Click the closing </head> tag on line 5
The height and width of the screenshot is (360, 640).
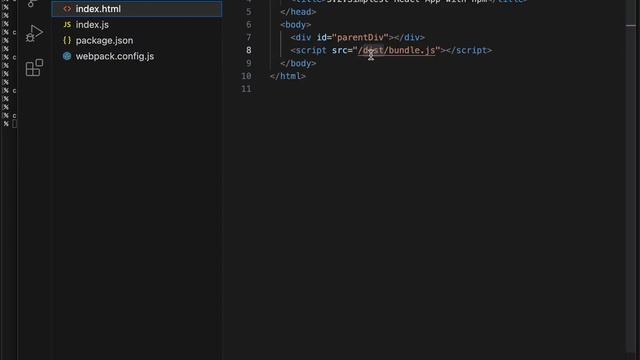click(x=298, y=12)
